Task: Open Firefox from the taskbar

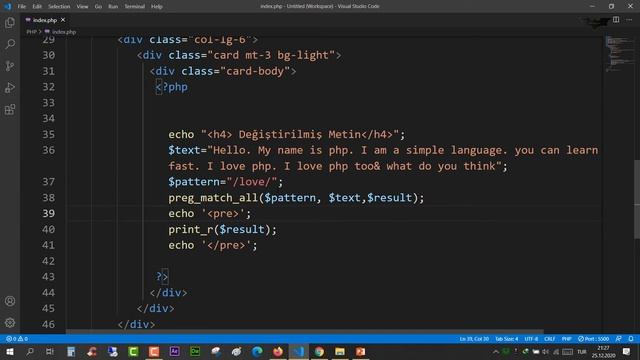Action: point(278,351)
